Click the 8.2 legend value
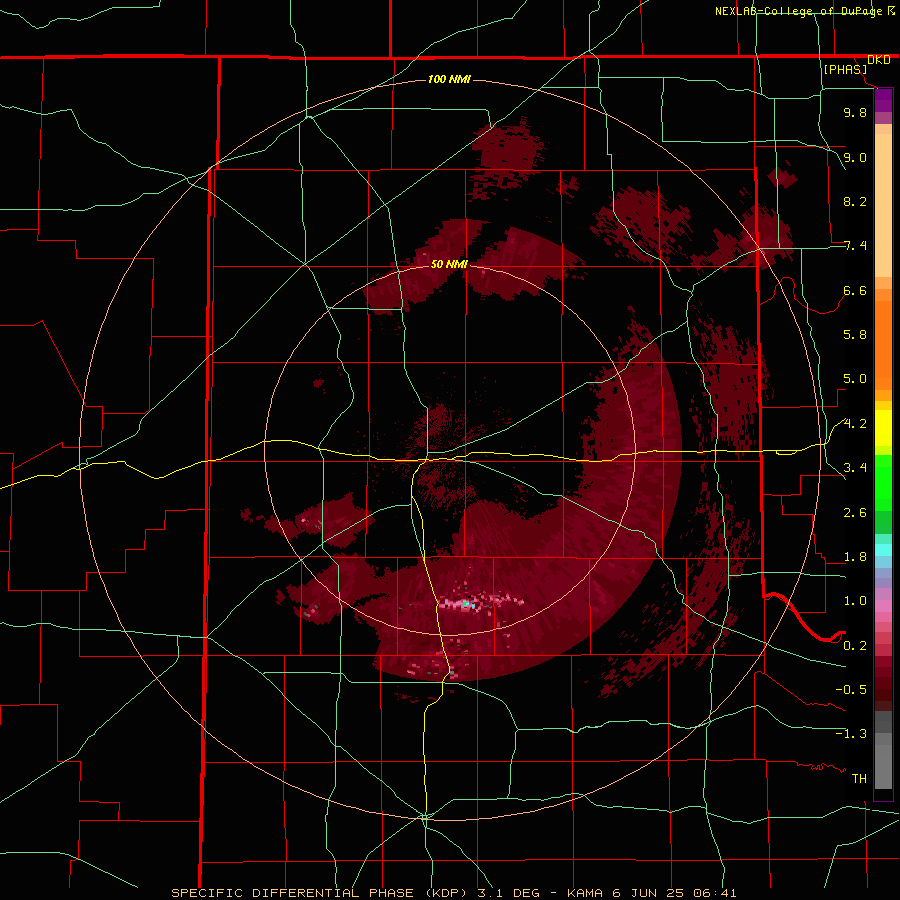The image size is (900, 900). [855, 201]
